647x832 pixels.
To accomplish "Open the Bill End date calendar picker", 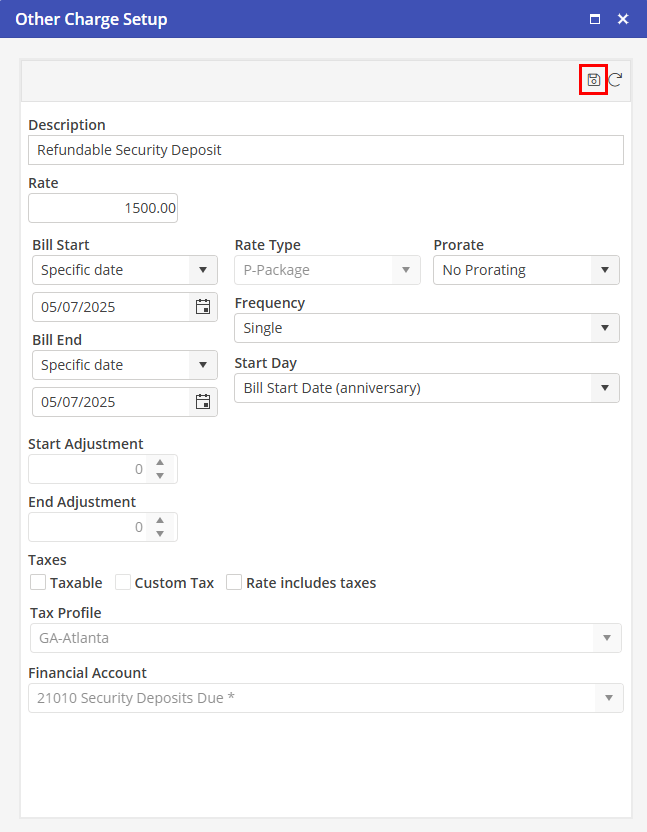I will point(203,402).
